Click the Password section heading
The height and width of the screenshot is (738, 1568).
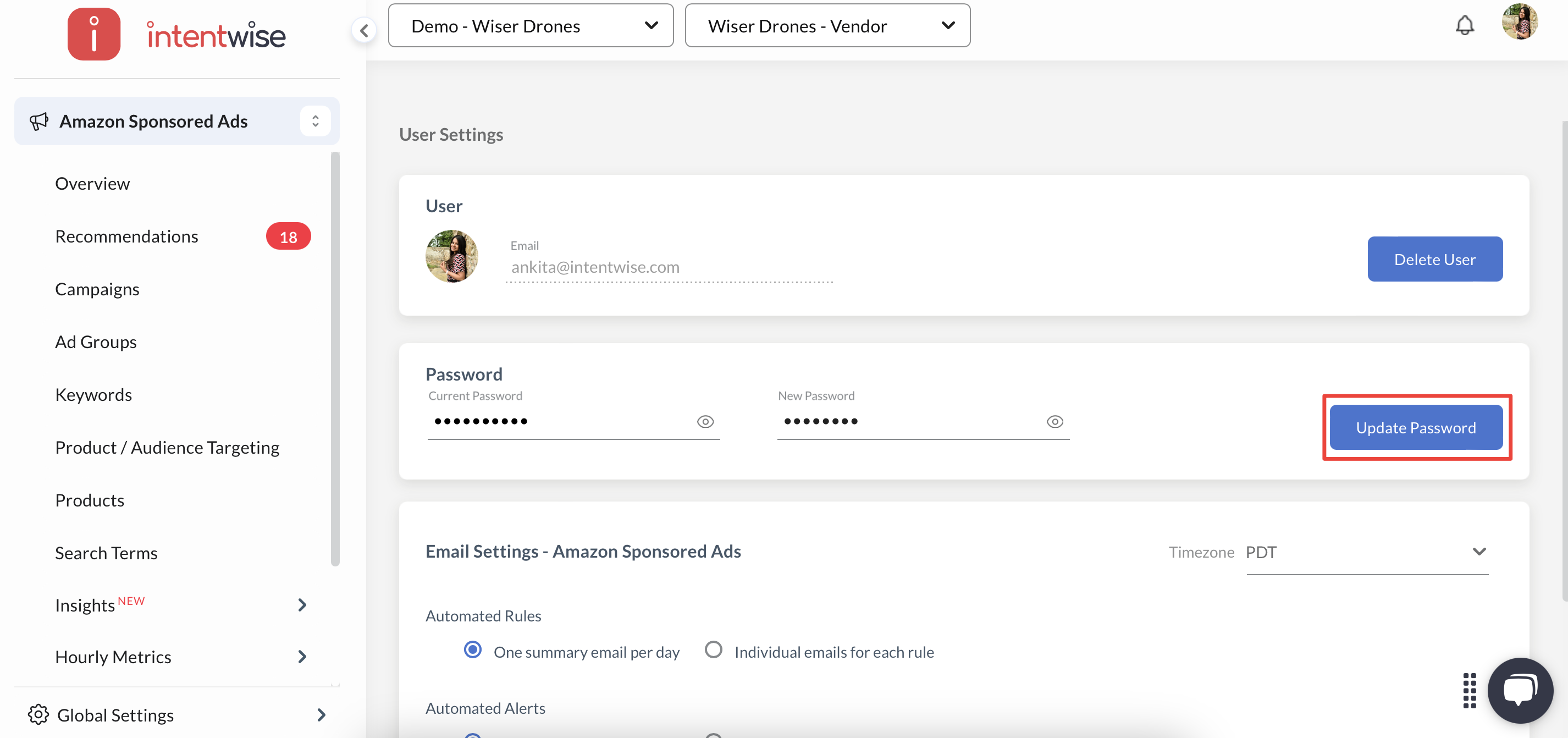[464, 374]
